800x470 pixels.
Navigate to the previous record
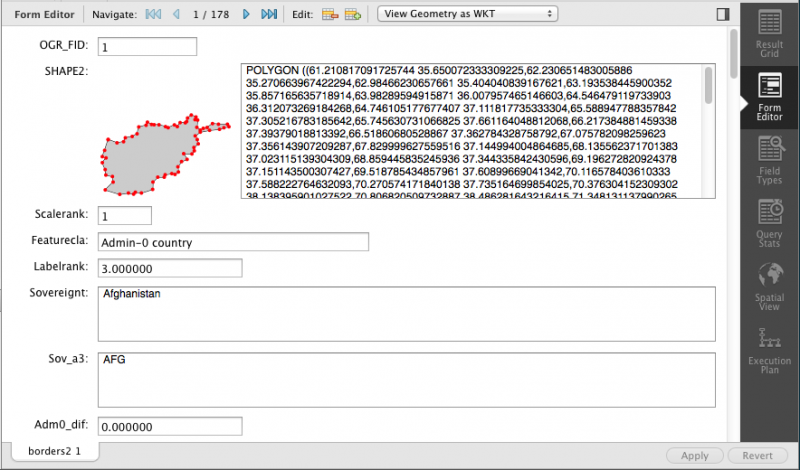[x=177, y=14]
